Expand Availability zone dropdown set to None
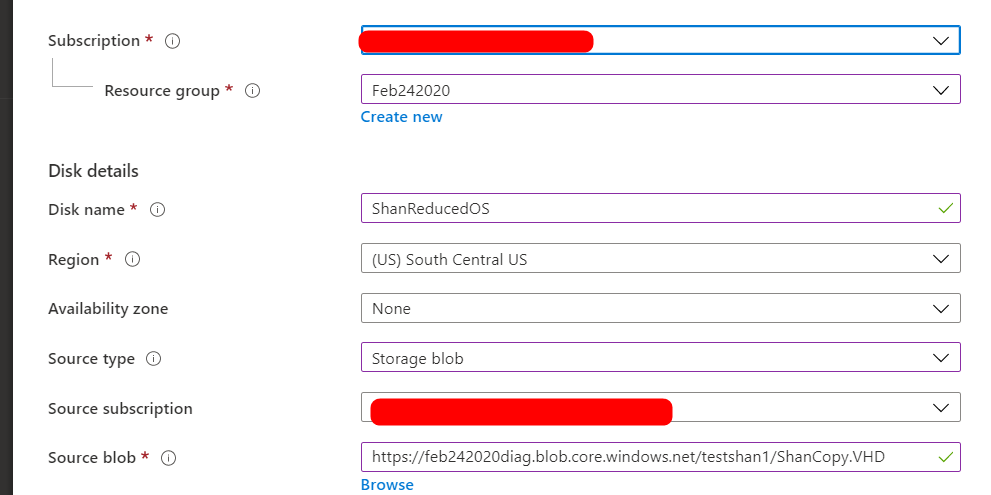The height and width of the screenshot is (495, 991). coord(660,308)
